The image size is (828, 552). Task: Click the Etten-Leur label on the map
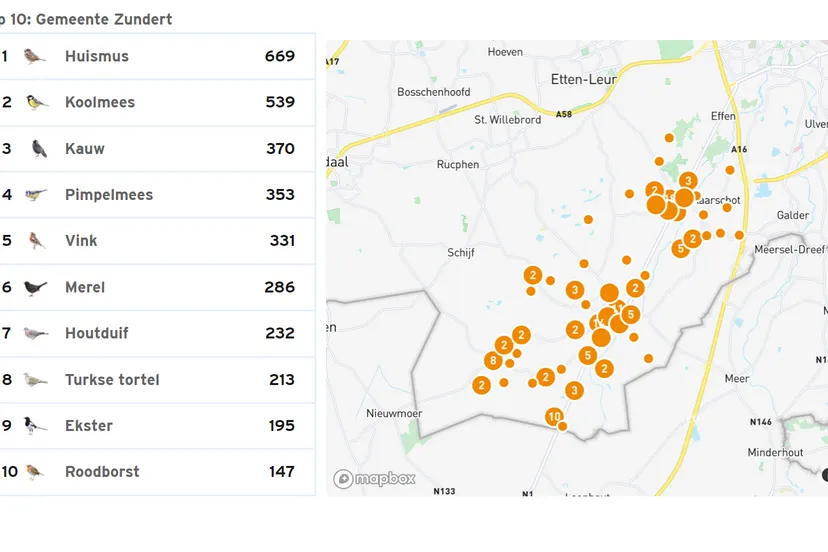(x=584, y=79)
